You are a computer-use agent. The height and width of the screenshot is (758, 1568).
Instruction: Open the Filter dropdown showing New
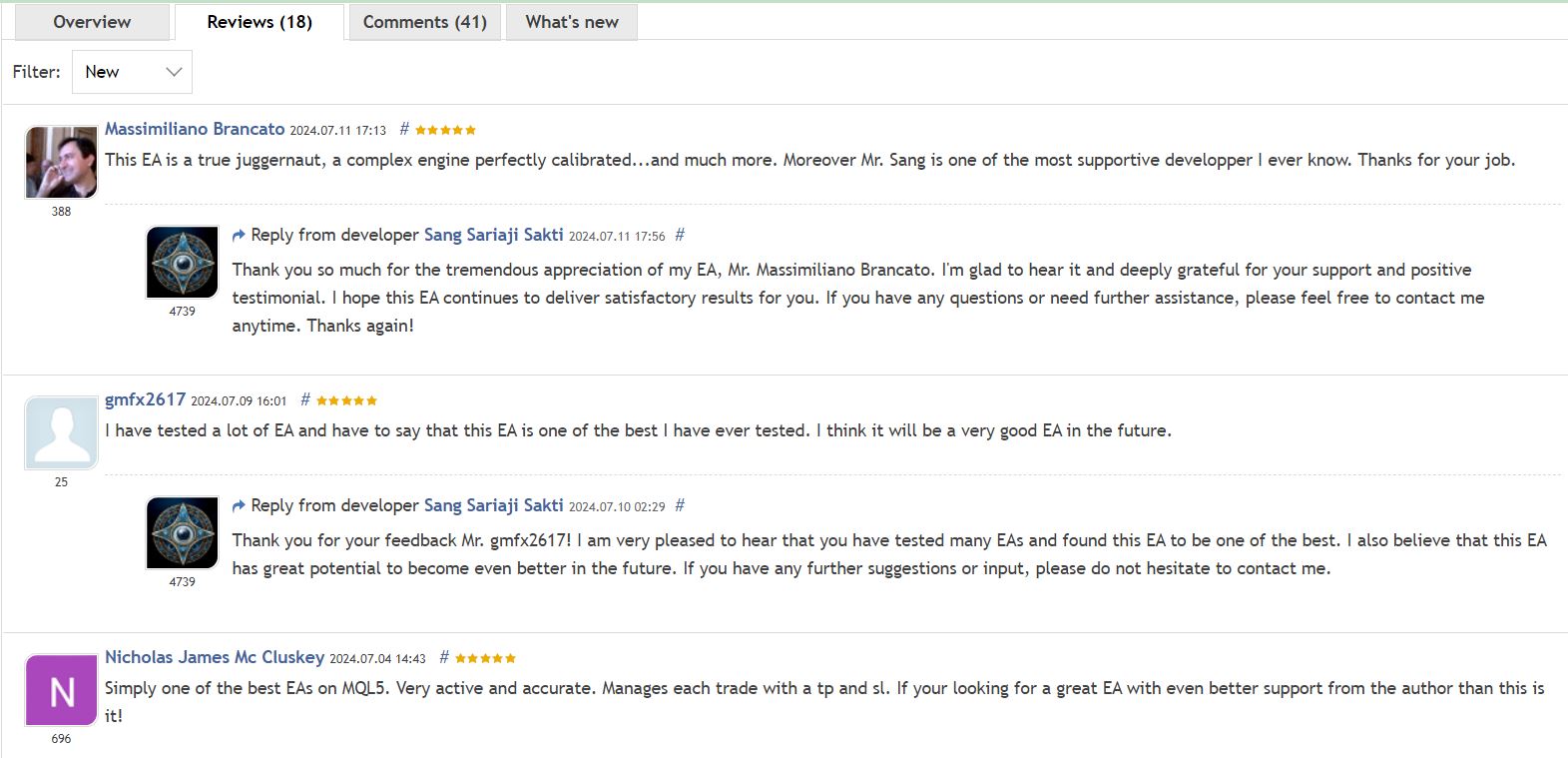point(131,71)
